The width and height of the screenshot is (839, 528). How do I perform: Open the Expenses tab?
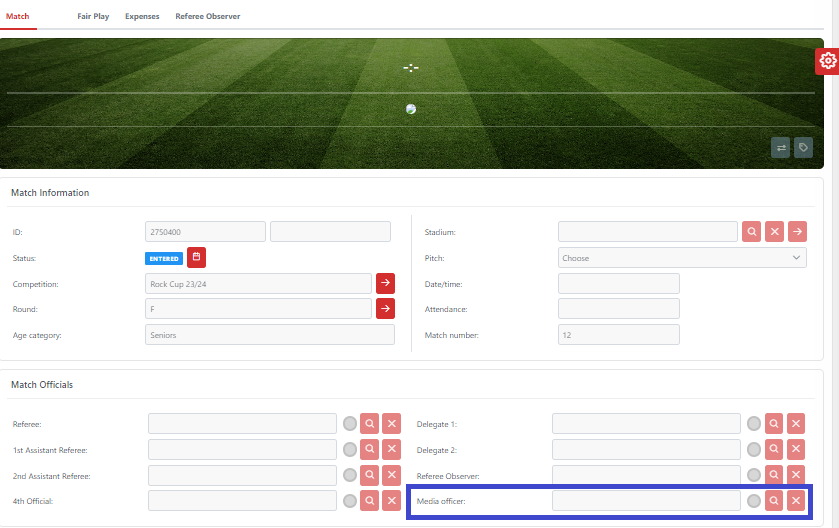(142, 17)
